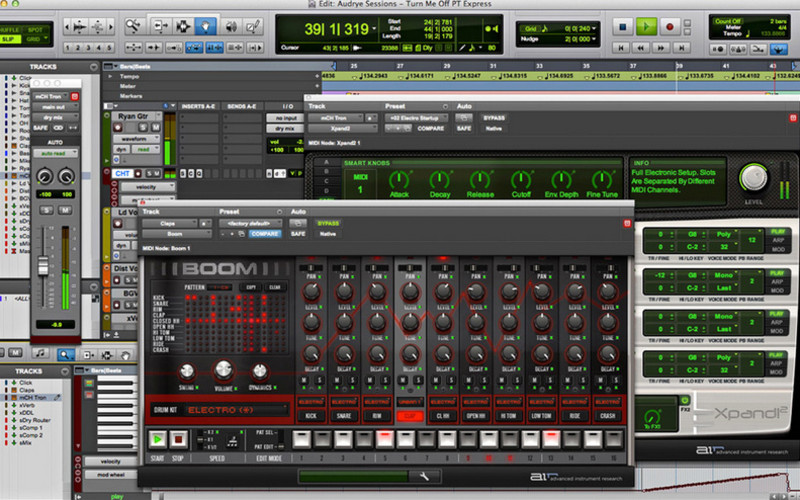
Task: Select sDry Router in lower Tracks list
Action: pos(35,420)
